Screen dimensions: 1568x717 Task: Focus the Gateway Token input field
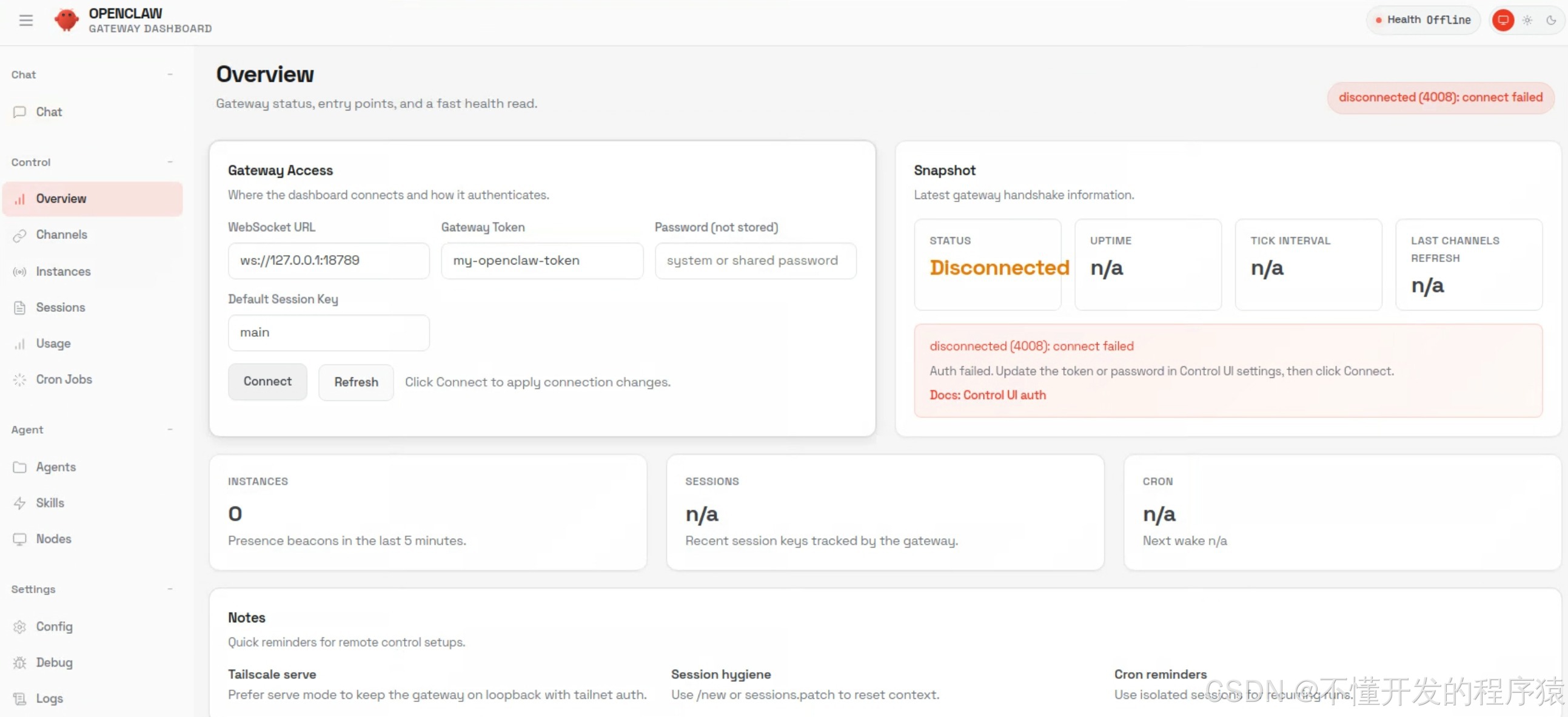(x=541, y=261)
